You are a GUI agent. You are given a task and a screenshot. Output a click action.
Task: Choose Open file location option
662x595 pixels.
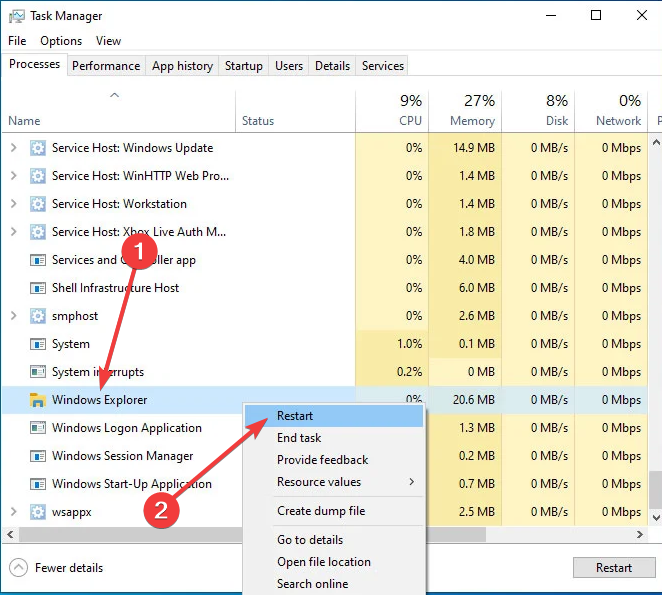point(334,562)
